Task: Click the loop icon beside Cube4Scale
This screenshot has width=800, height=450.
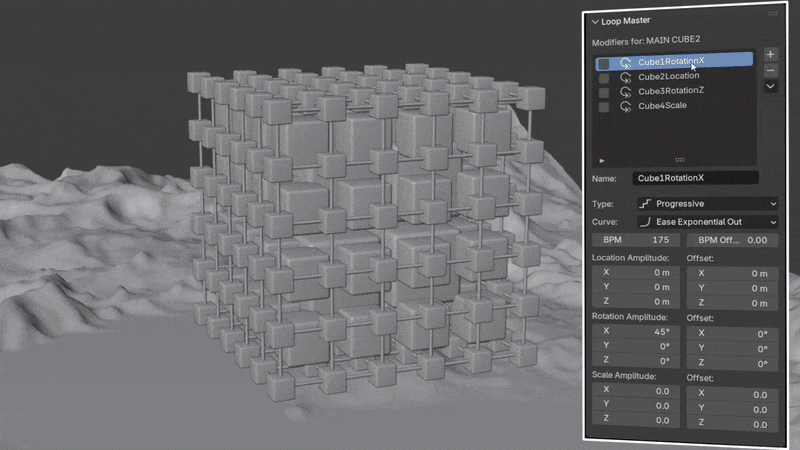Action: (626, 107)
